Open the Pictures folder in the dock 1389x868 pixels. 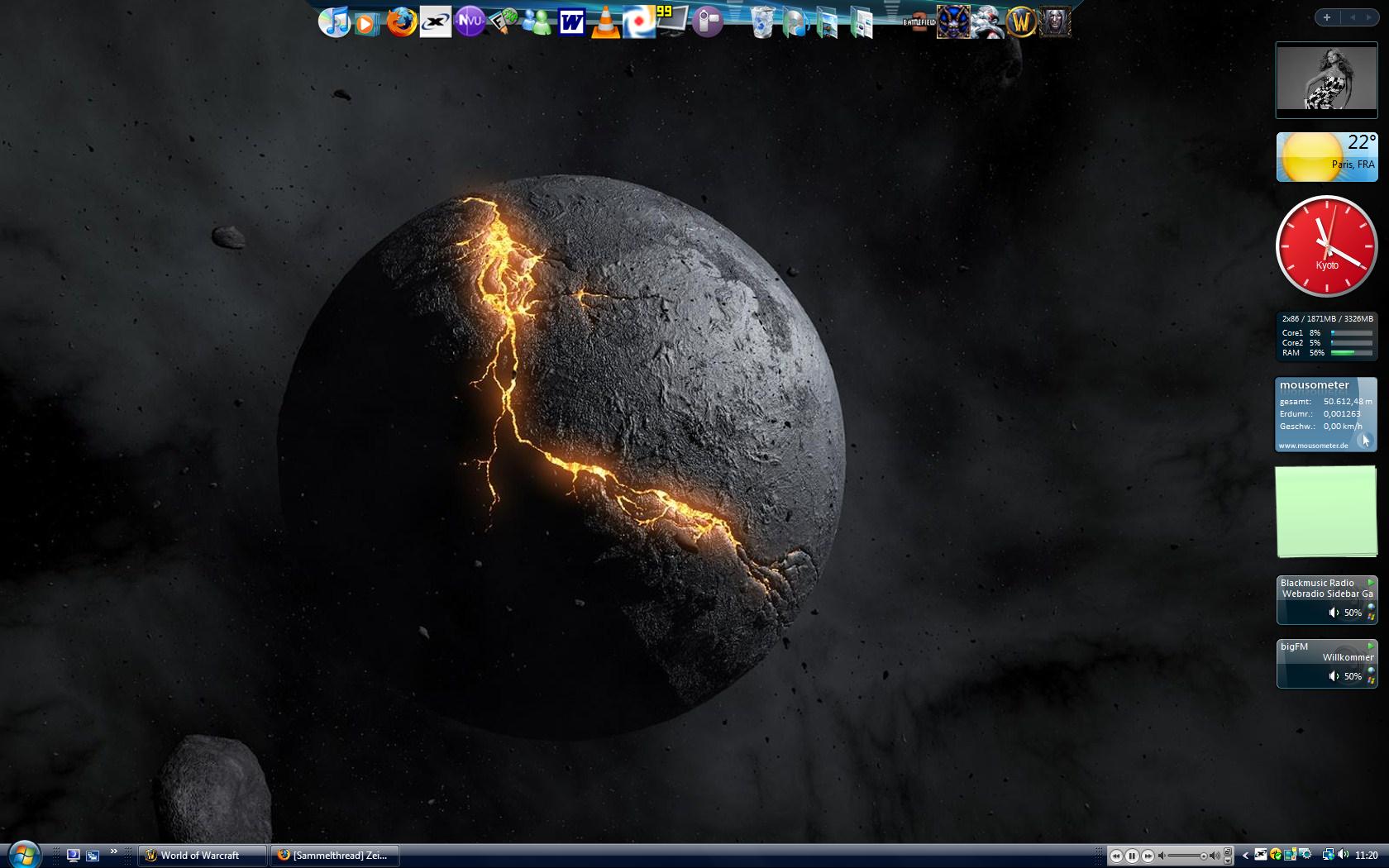pyautogui.click(x=828, y=22)
